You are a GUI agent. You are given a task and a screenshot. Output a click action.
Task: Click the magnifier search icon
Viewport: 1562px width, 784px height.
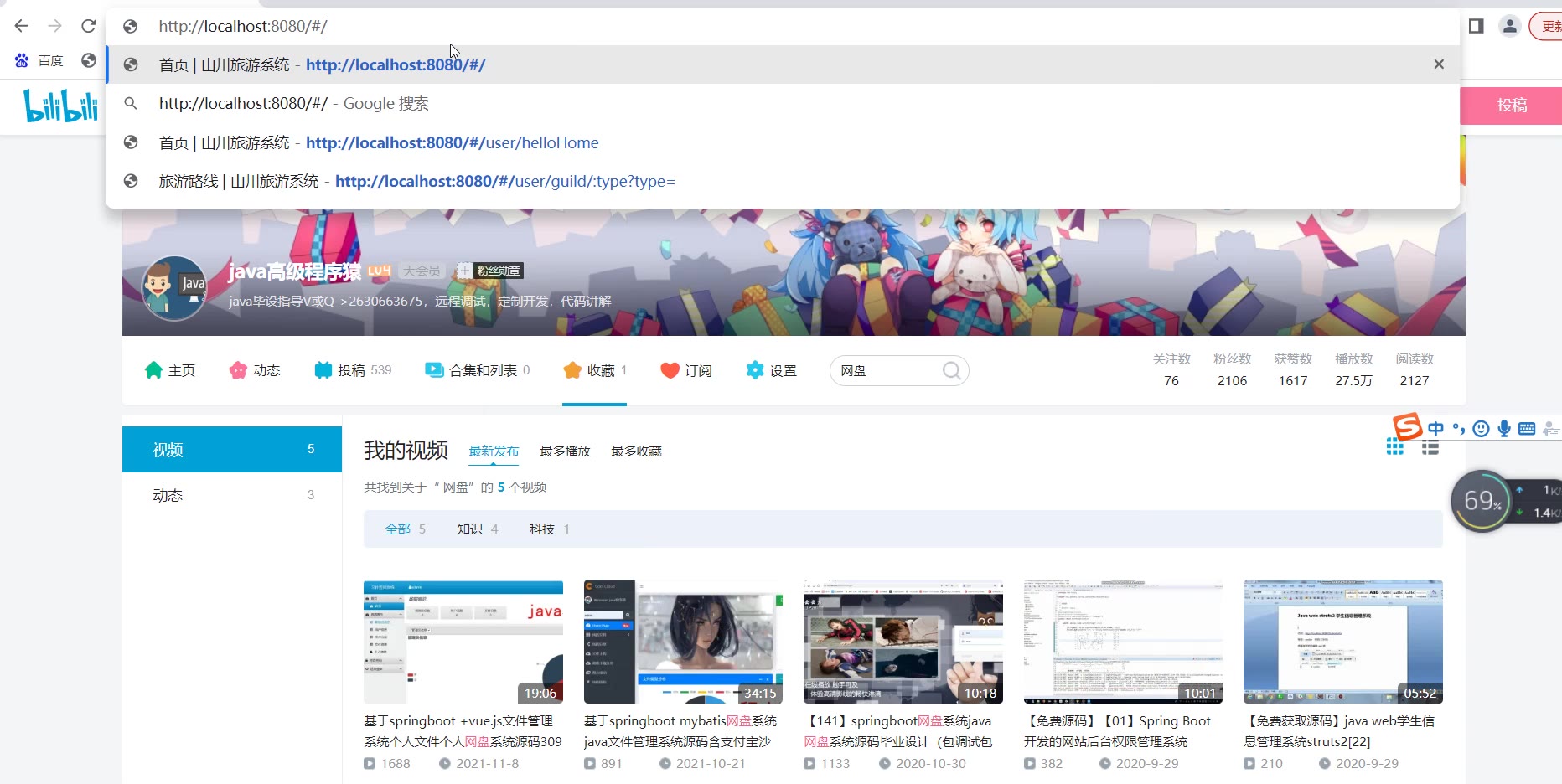pyautogui.click(x=952, y=370)
